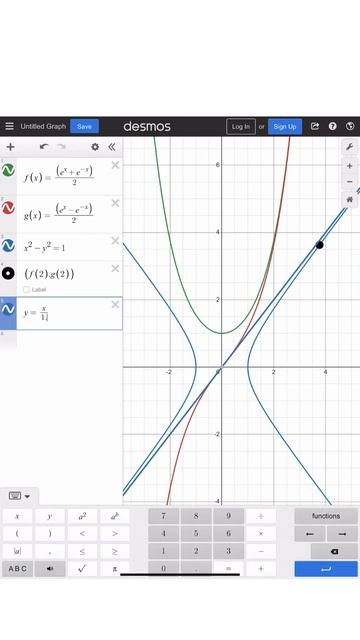
Task: Tap the 3 key
Action: 229,551
